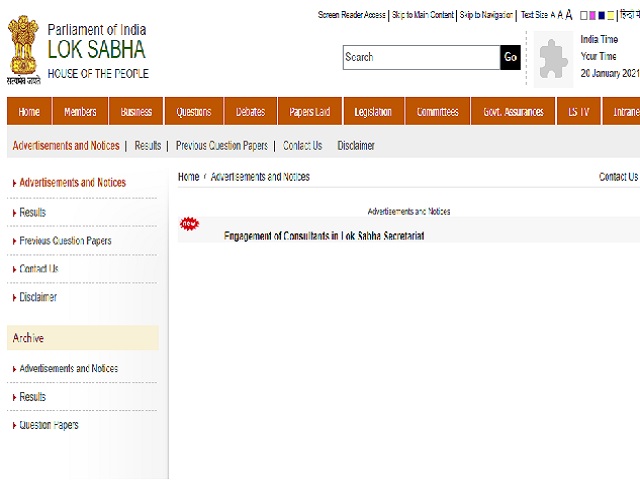Open the LS TV menu tab
The width and height of the screenshot is (640, 480).
pos(579,111)
